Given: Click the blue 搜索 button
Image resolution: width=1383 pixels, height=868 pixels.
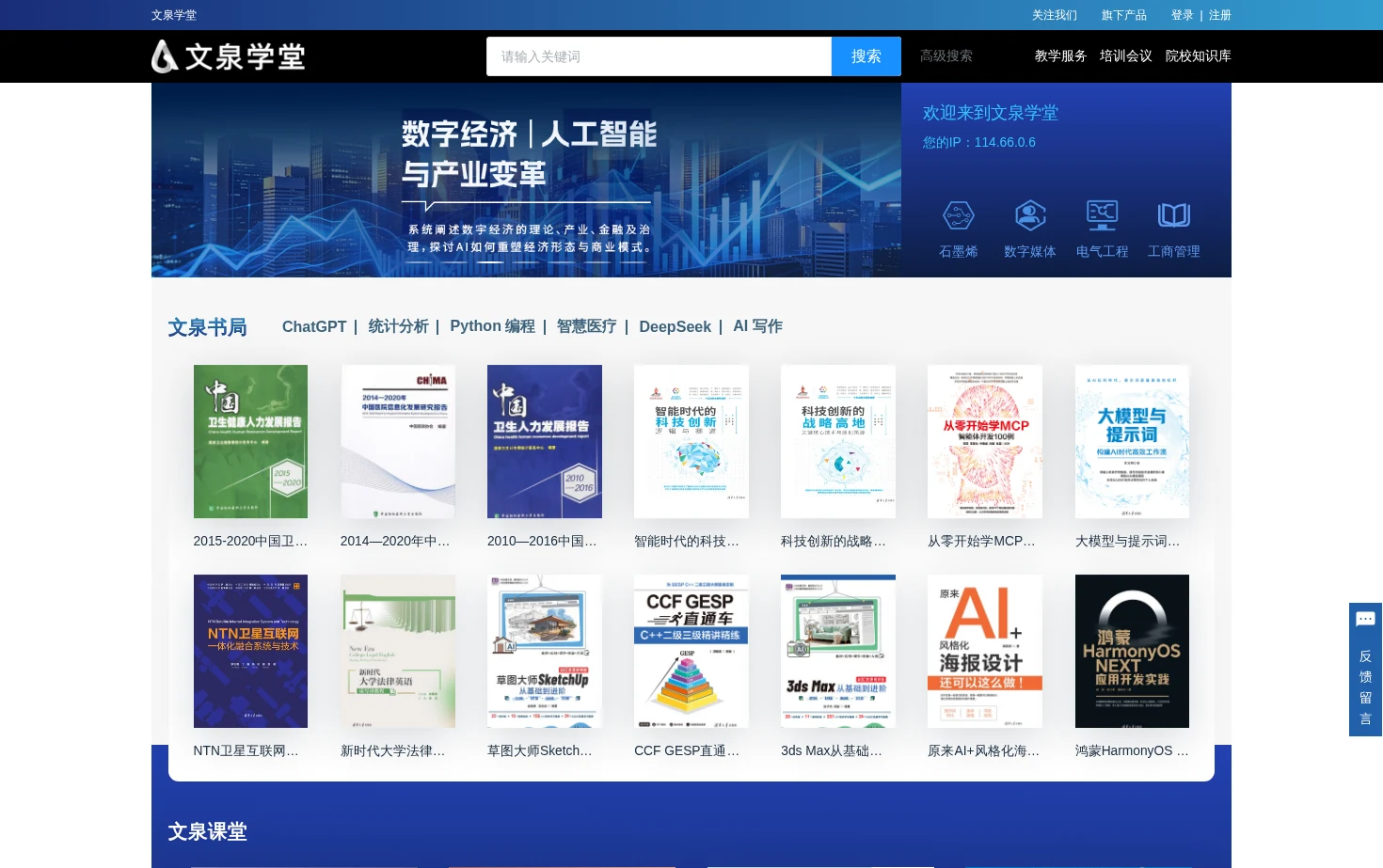Looking at the screenshot, I should point(866,56).
